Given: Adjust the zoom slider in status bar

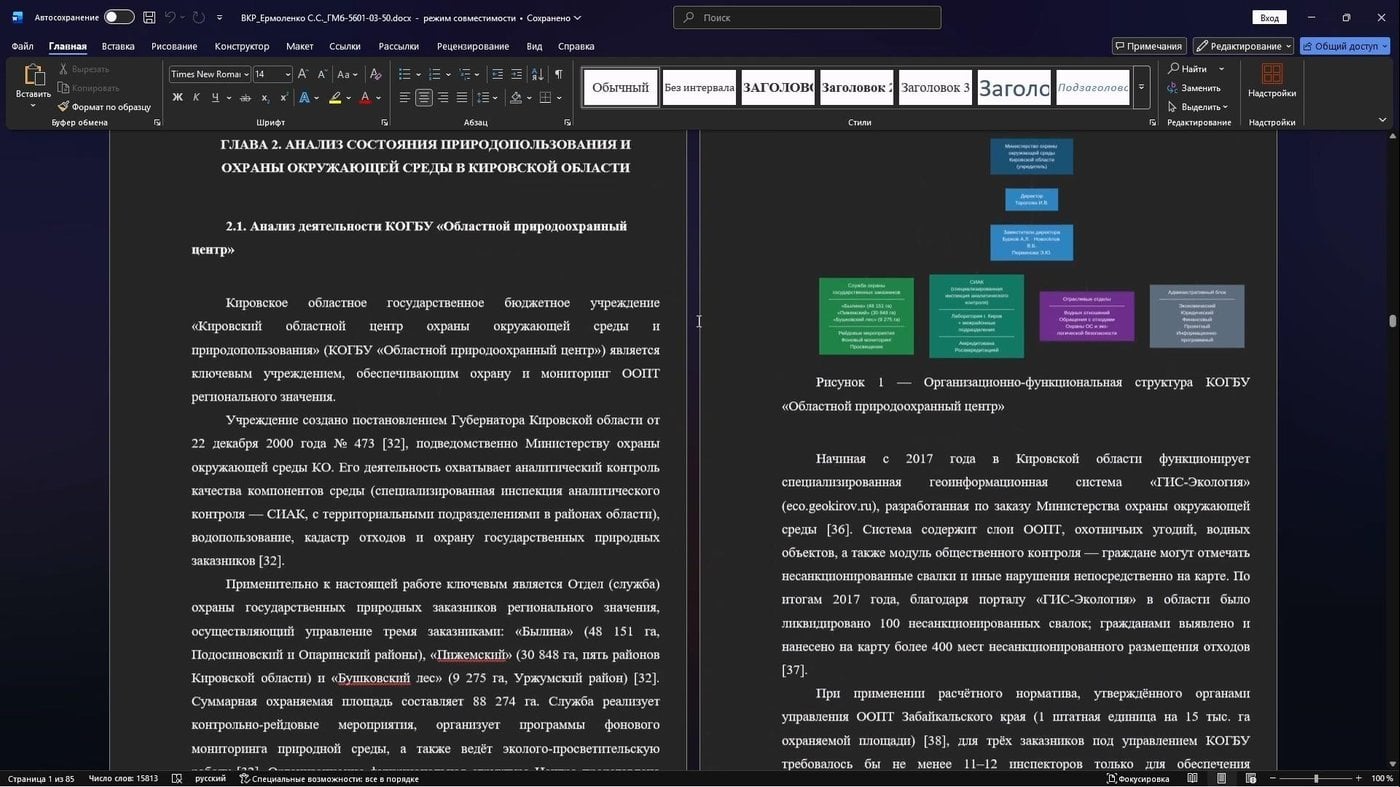Looking at the screenshot, I should 1315,778.
